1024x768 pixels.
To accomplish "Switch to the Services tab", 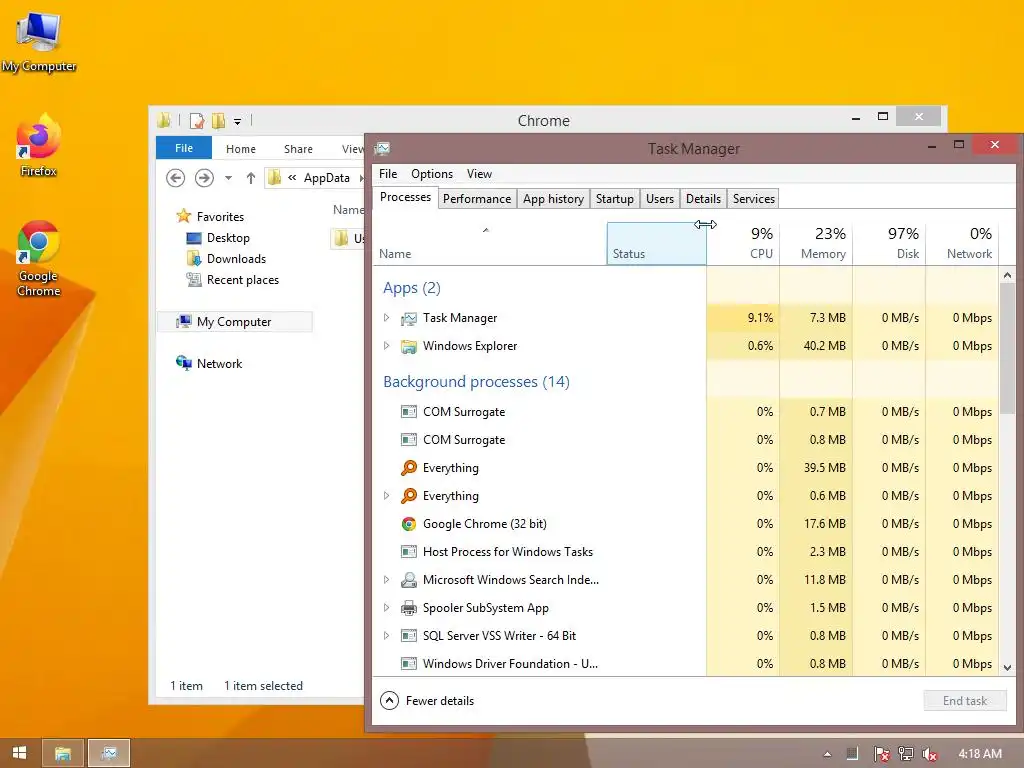I will click(x=754, y=199).
